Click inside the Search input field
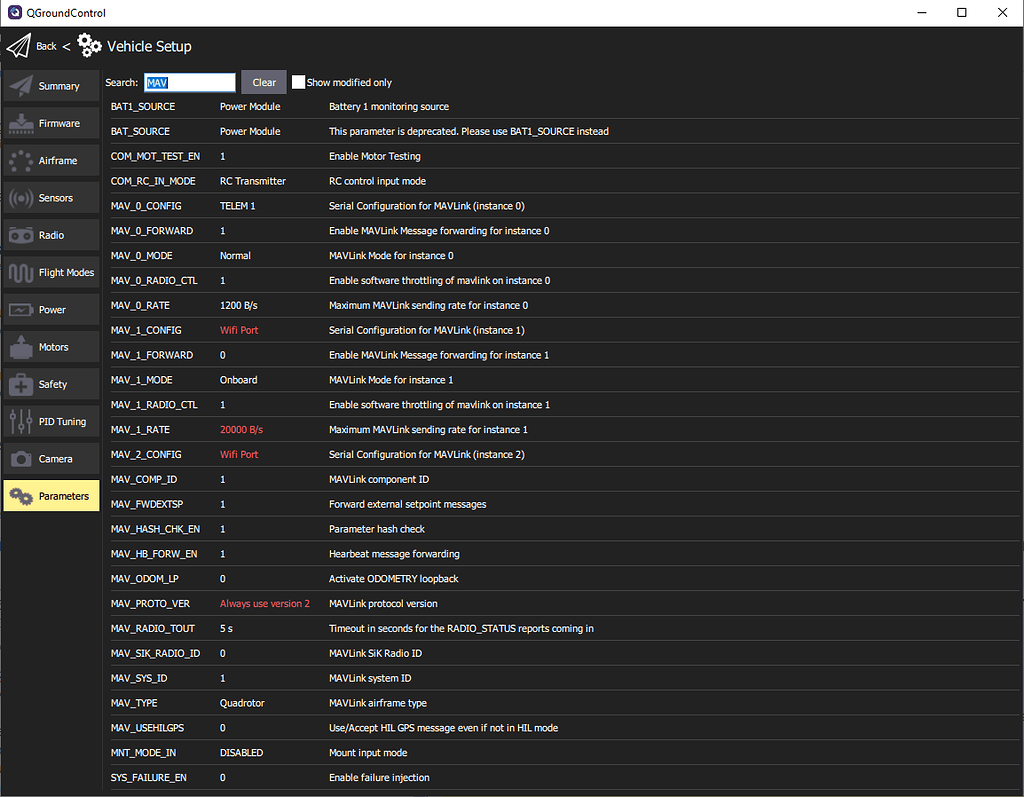Screen dimensions: 1024x797 190,82
